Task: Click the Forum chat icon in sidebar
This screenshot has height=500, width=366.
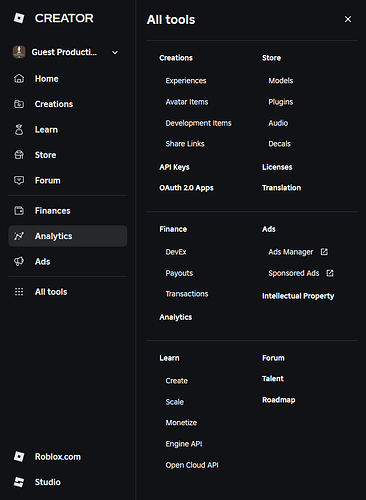Action: 19,180
